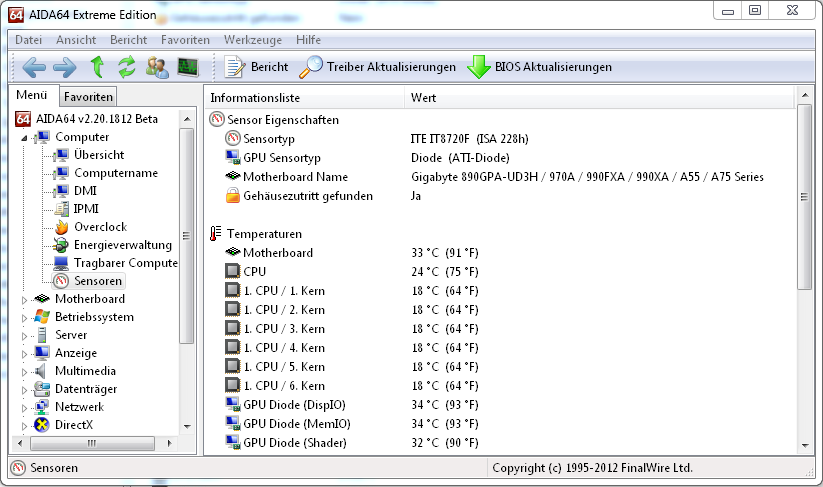The width and height of the screenshot is (823, 487).
Task: Click the Server tower icon
Action: [42, 335]
